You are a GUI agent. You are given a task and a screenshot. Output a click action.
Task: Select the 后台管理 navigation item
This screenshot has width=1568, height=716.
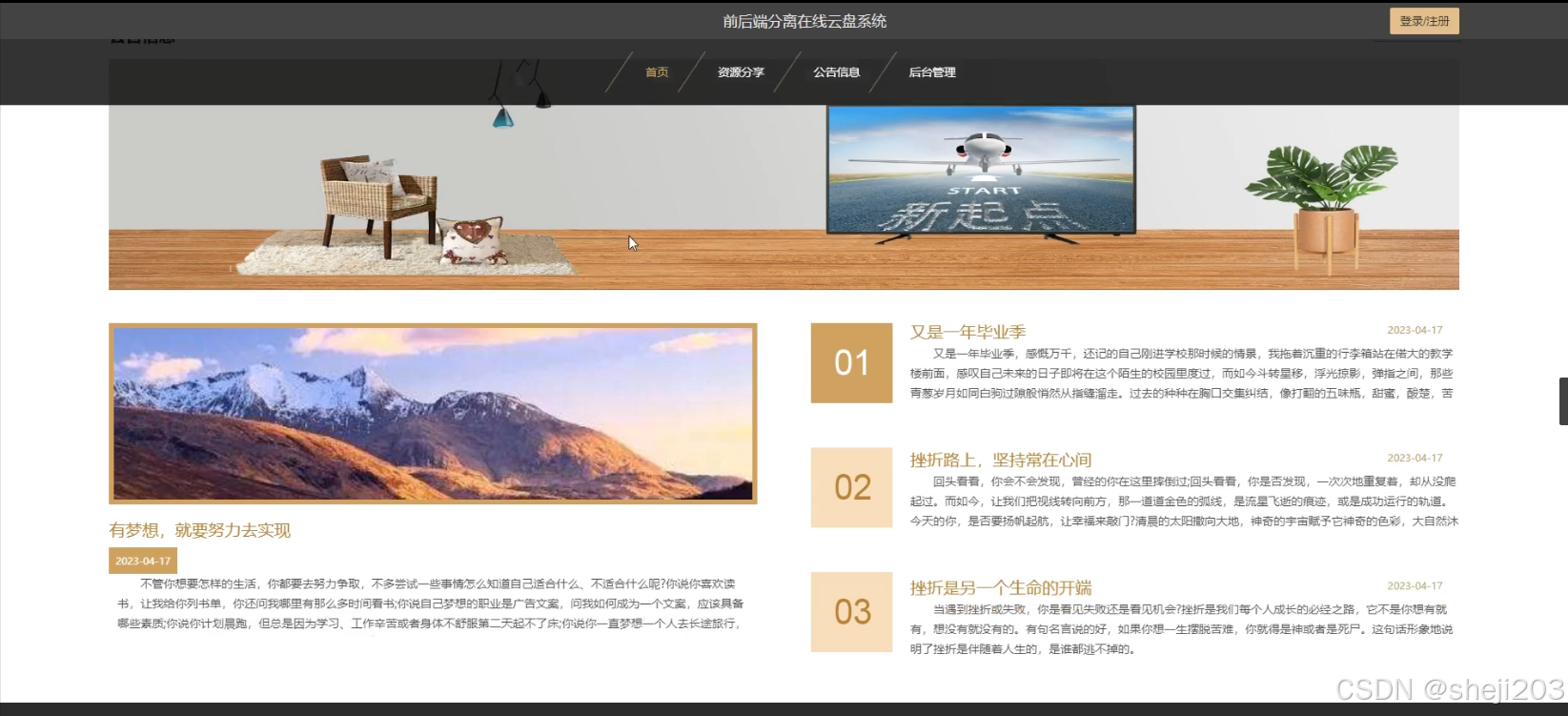click(x=932, y=72)
